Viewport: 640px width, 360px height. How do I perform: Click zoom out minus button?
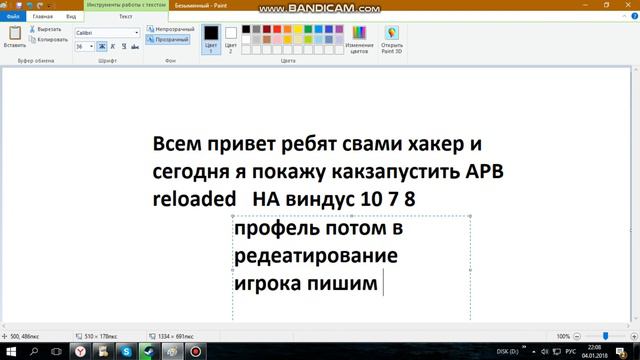click(577, 336)
